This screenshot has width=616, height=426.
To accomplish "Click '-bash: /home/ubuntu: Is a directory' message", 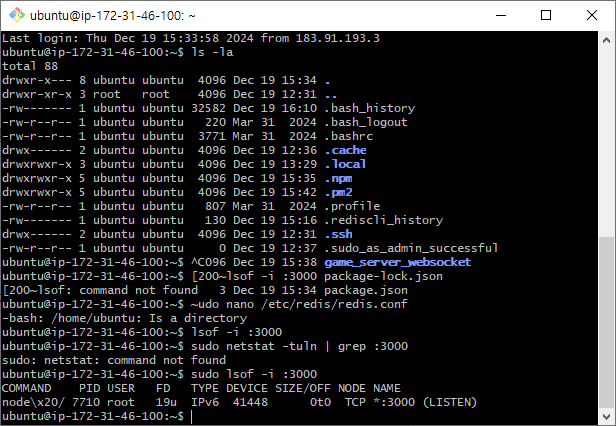I will coord(125,318).
